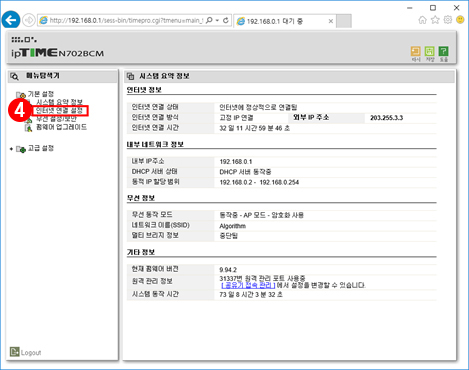Click the Logout door icon
Image resolution: width=469 pixels, height=370 pixels.
pyautogui.click(x=14, y=352)
